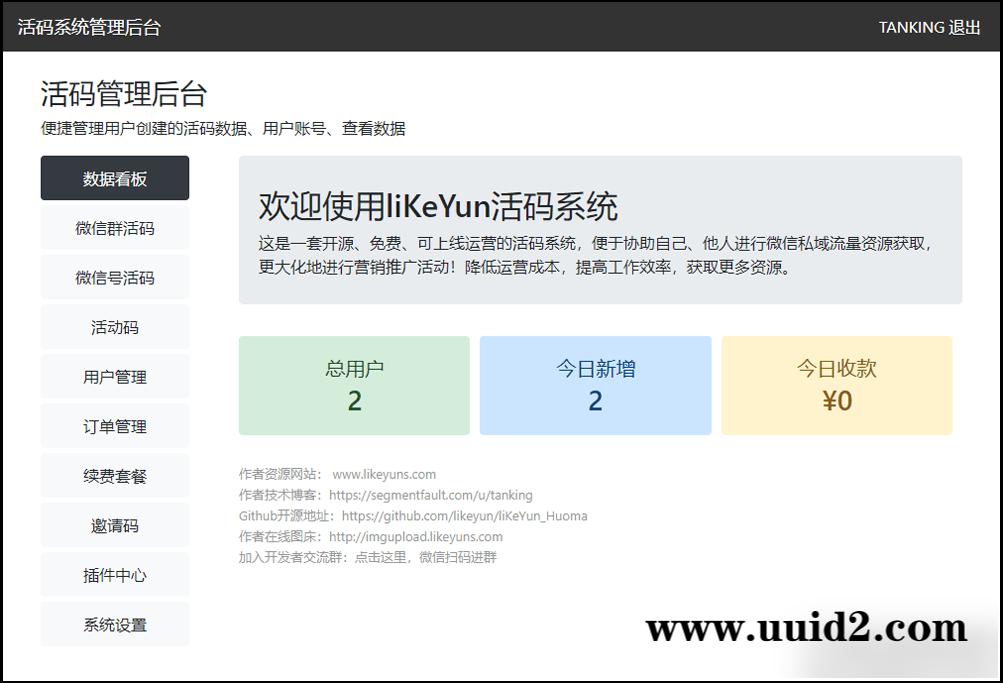1003x683 pixels.
Task: Visit the imgupload.likeyuns.com image library link
Action: (415, 537)
